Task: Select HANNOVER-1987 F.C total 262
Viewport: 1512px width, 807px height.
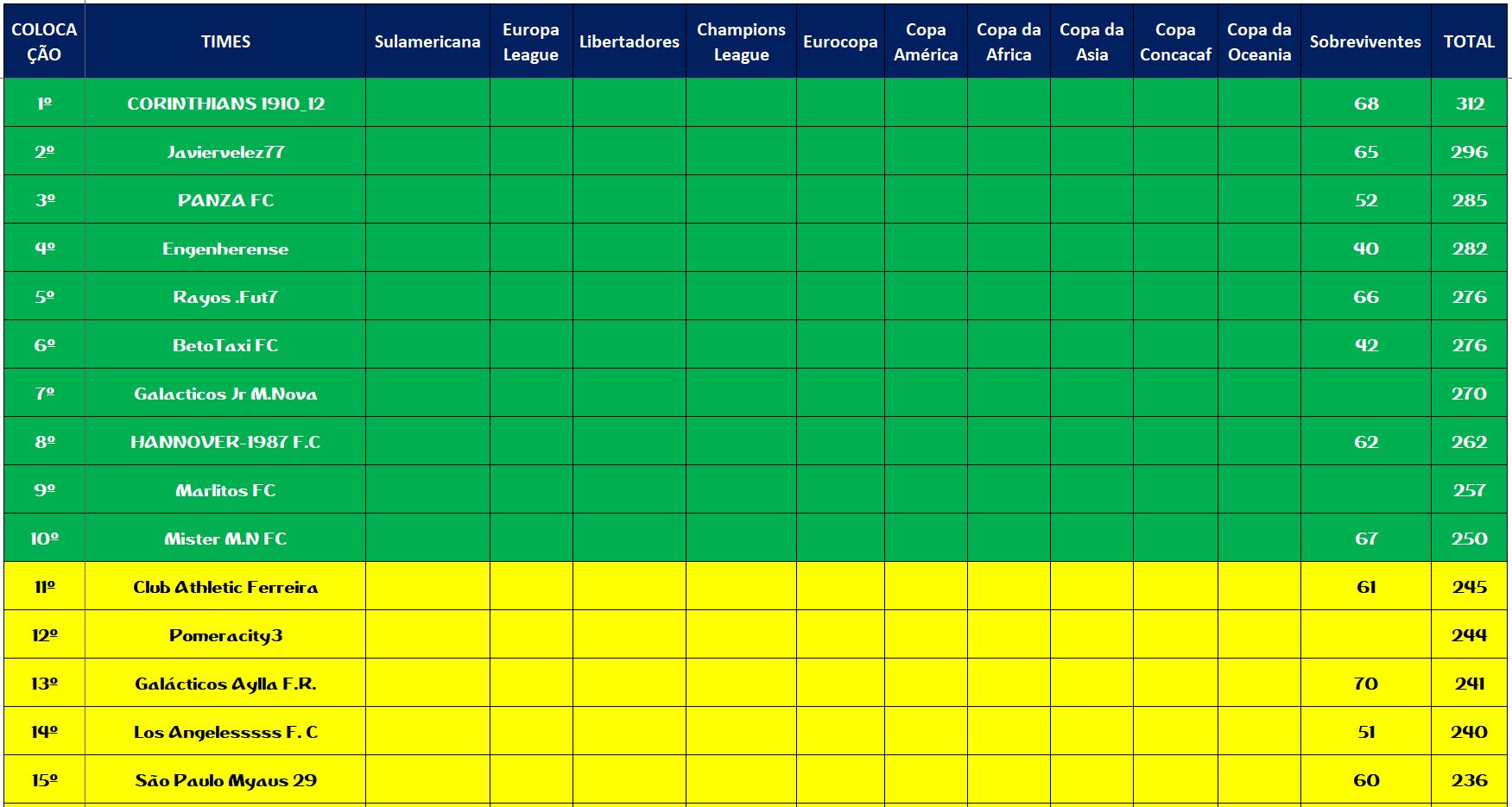Action: click(x=1469, y=442)
